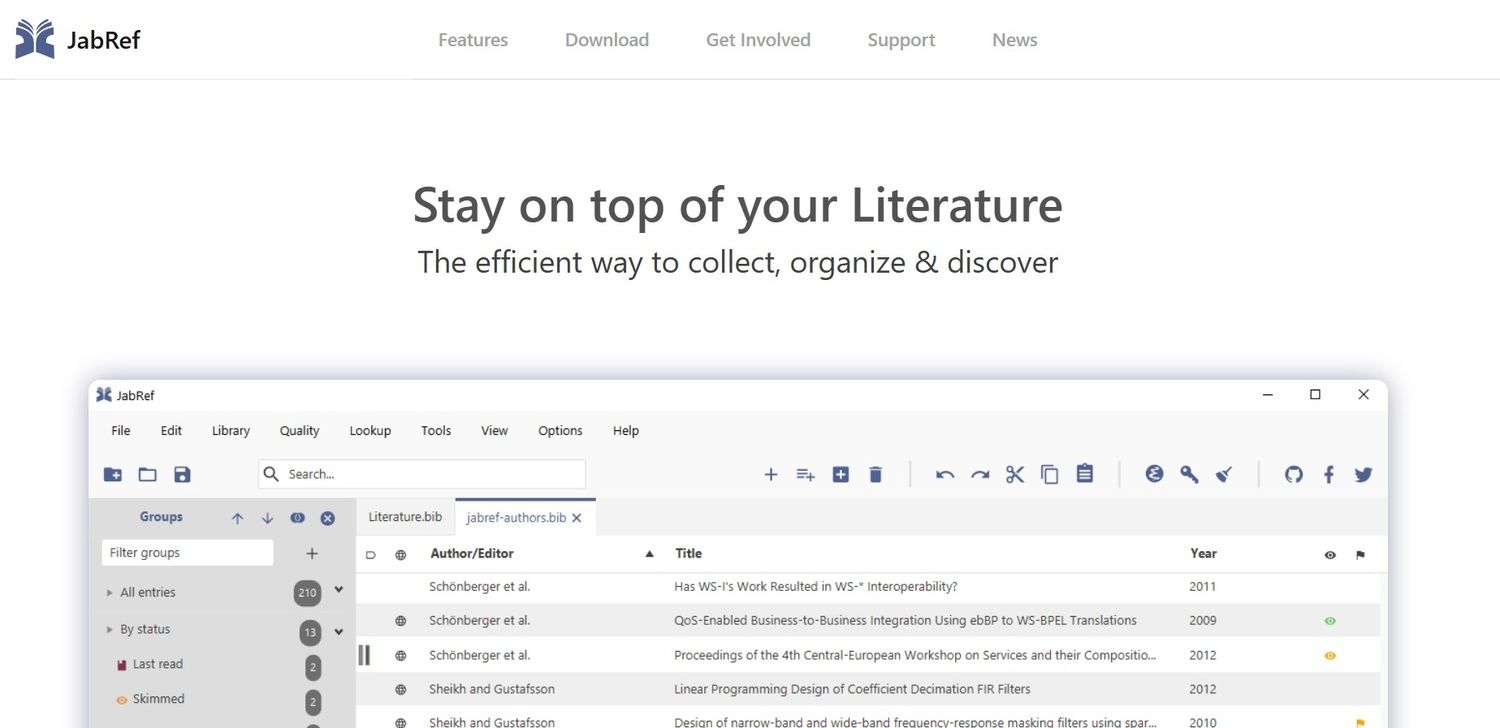Open the Library menu

(231, 431)
